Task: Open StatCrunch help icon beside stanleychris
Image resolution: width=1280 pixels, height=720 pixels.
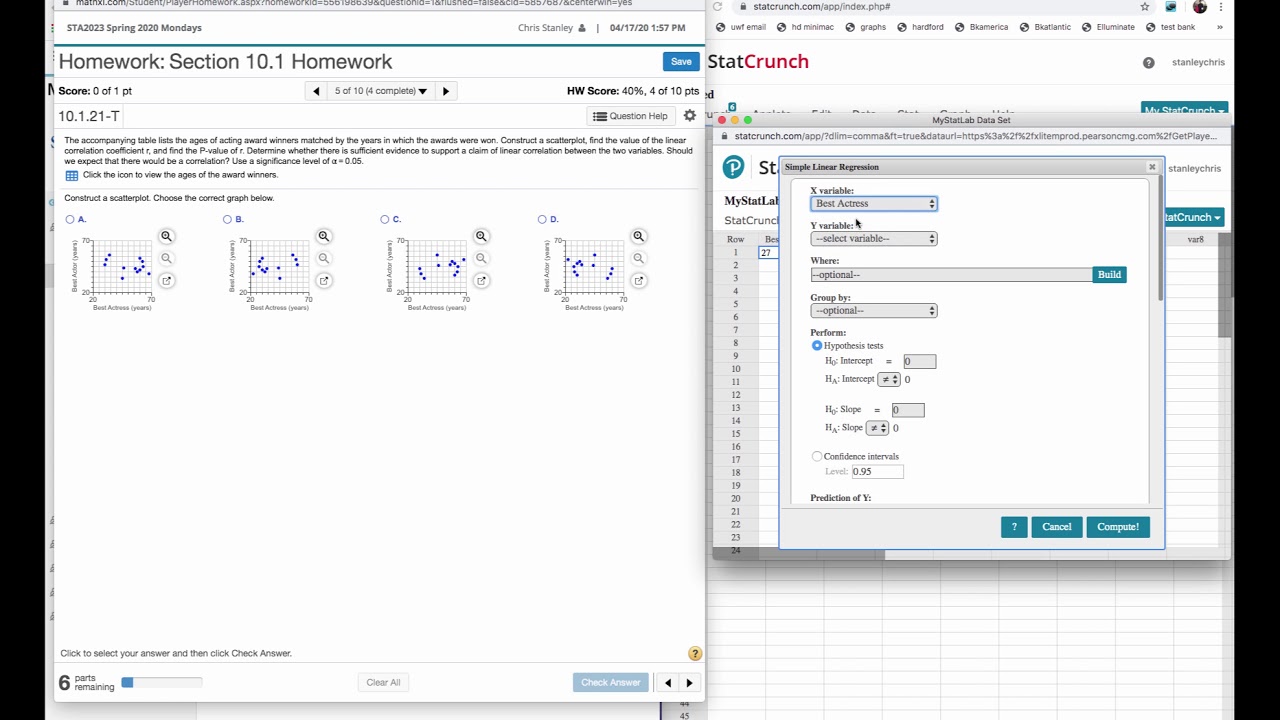Action: point(1148,63)
